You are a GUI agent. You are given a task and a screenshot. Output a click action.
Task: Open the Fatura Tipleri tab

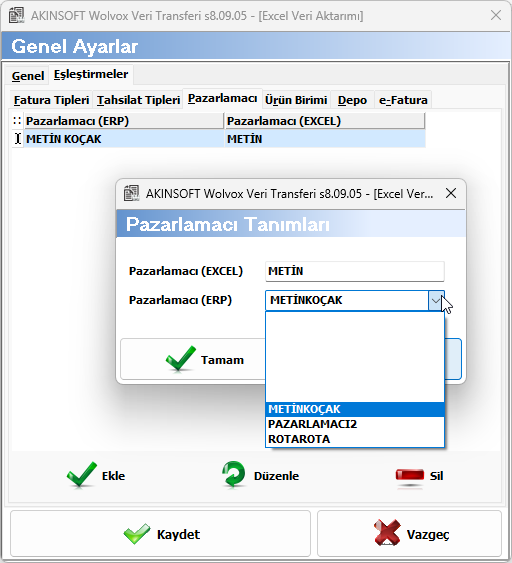(51, 100)
